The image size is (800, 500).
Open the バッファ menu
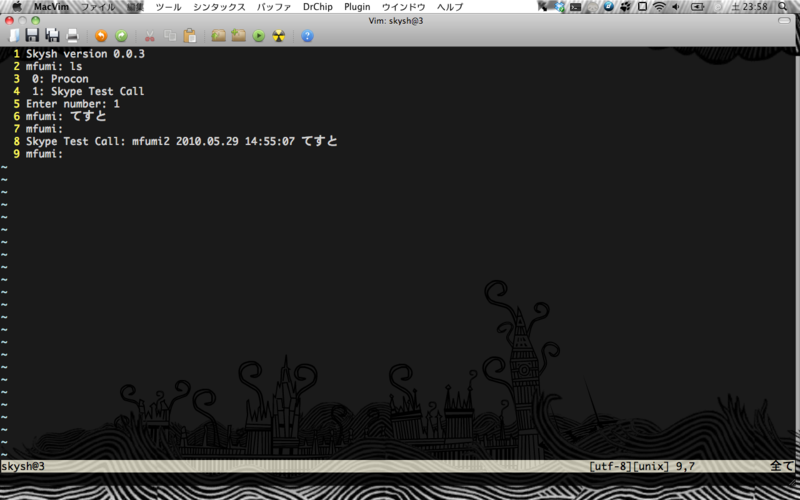(274, 7)
